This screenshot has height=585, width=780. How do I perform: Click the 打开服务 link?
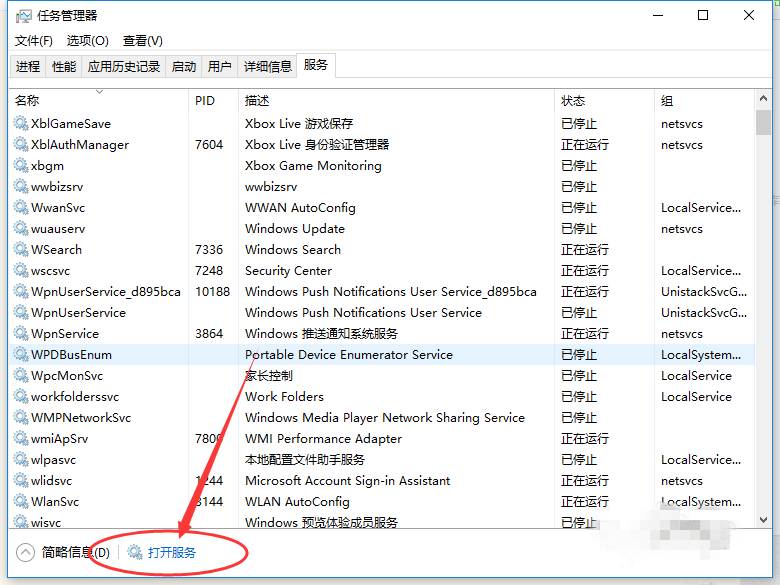point(172,552)
